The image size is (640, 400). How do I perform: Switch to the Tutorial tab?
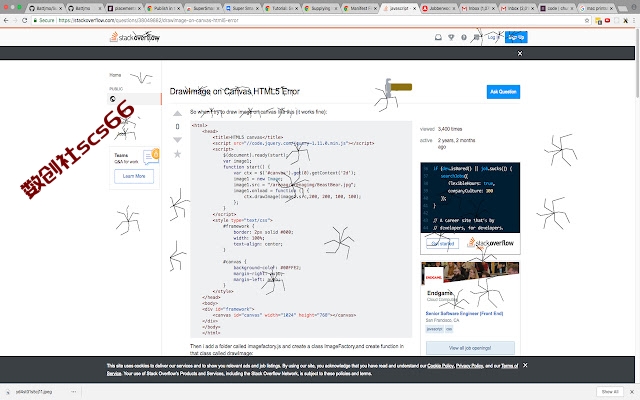[282, 8]
